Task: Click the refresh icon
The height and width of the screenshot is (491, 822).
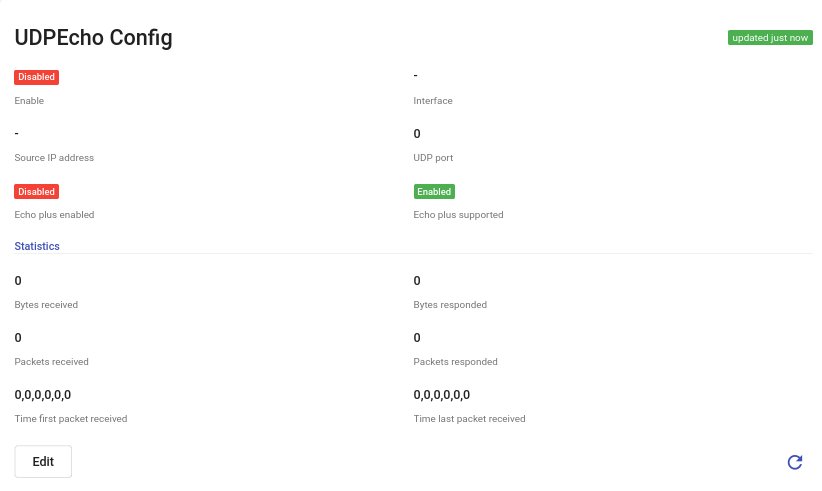Action: [x=795, y=462]
